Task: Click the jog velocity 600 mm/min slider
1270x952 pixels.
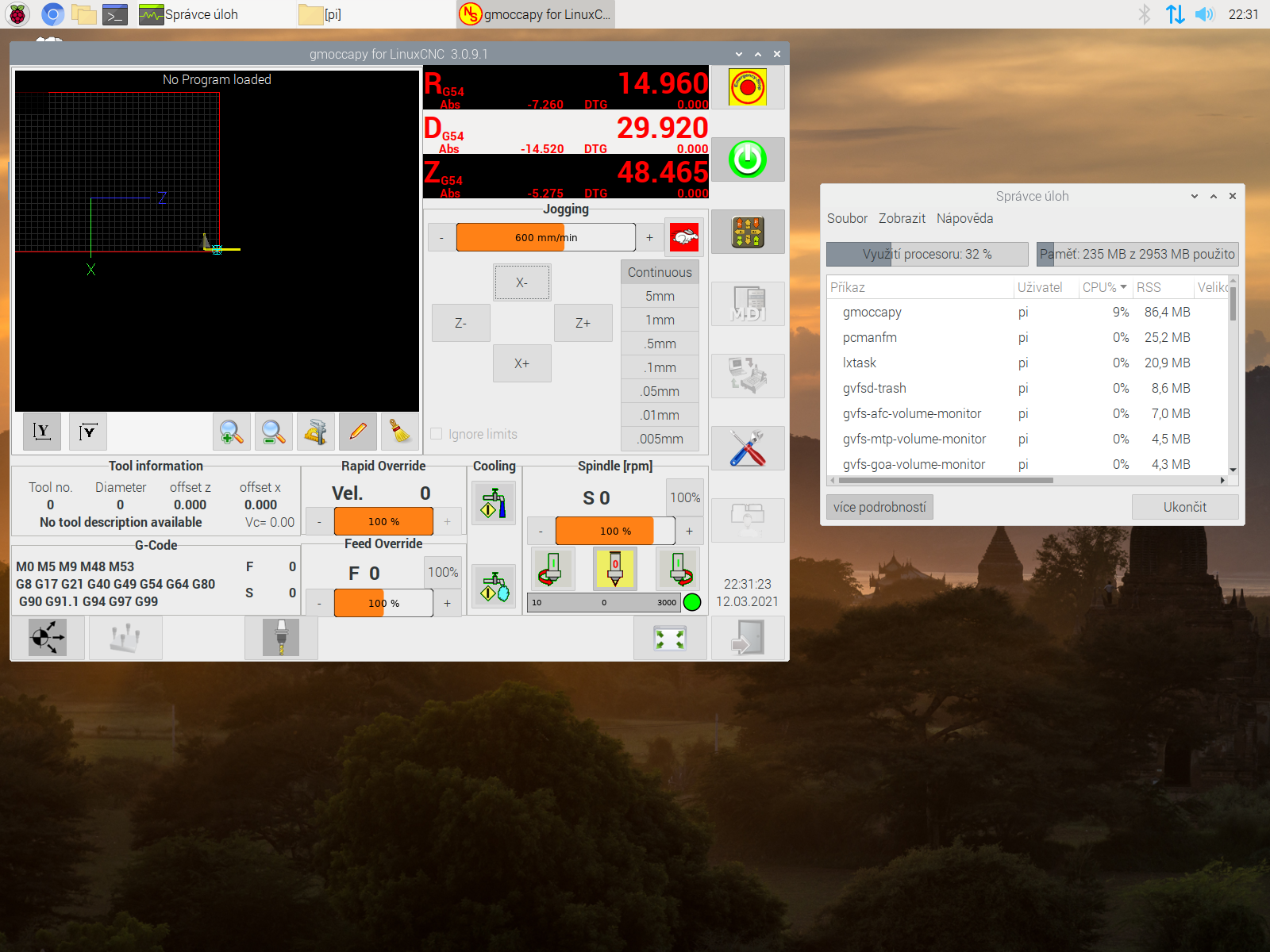Action: pos(545,237)
